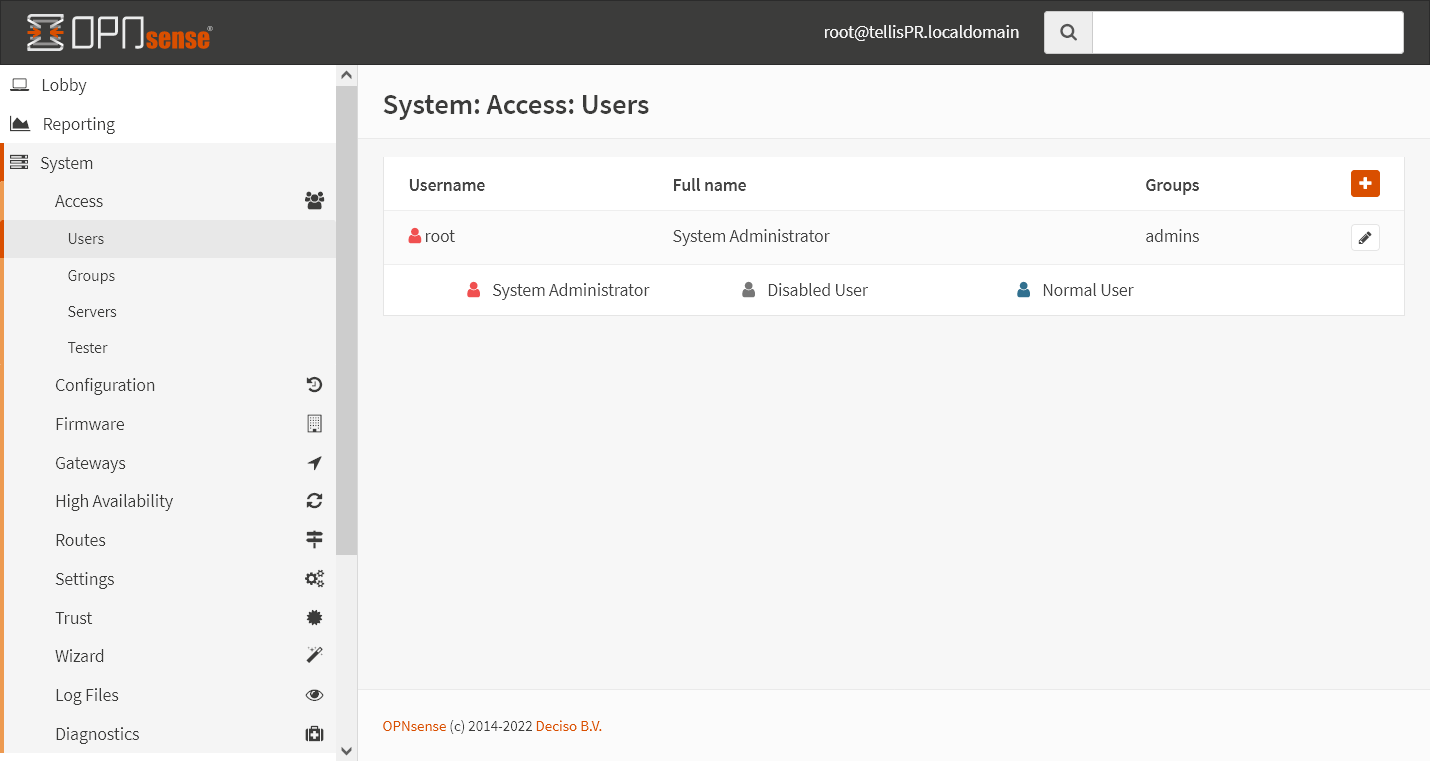
Task: Click the search magnifier icon
Action: point(1067,32)
